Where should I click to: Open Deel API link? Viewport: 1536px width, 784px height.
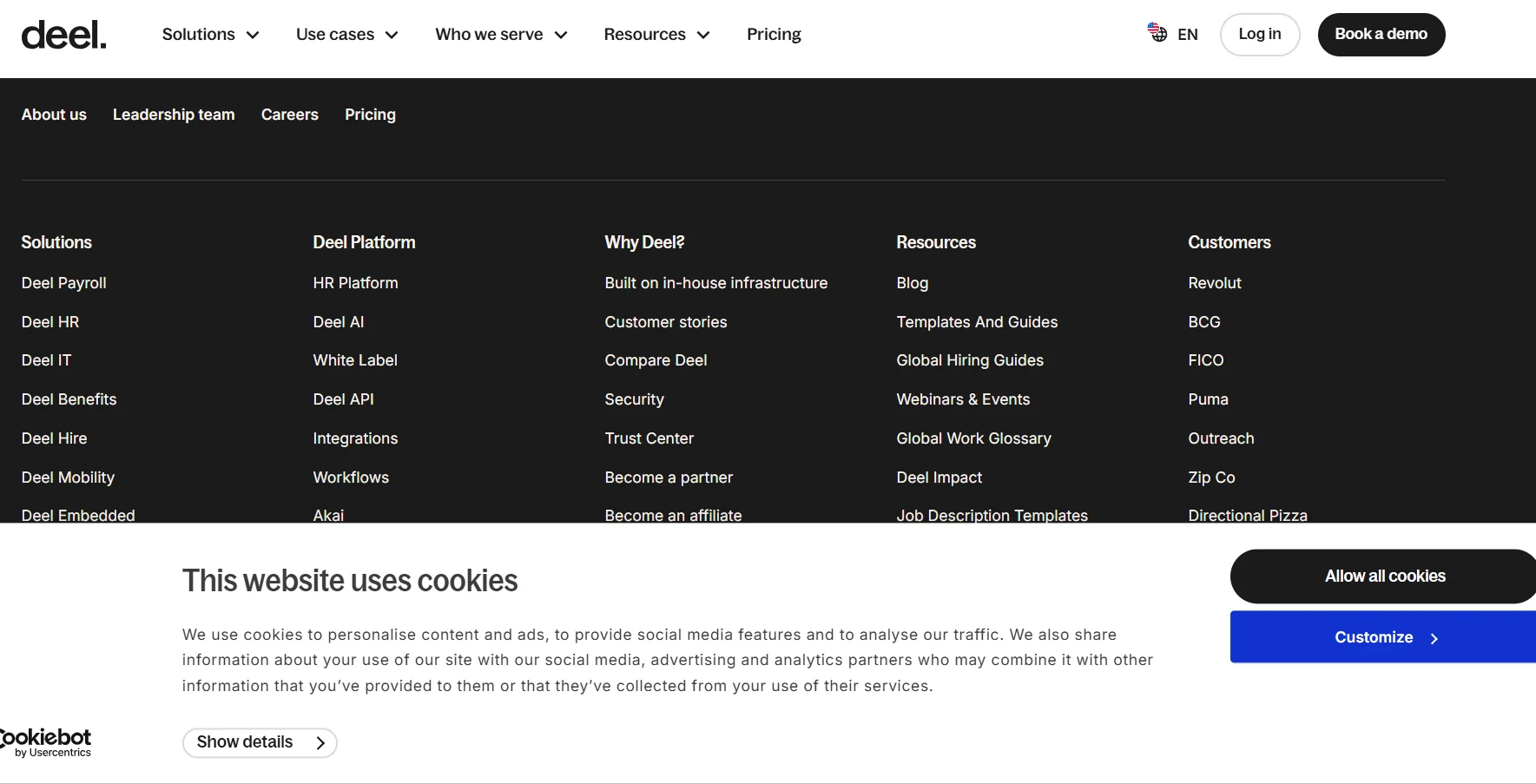[344, 399]
